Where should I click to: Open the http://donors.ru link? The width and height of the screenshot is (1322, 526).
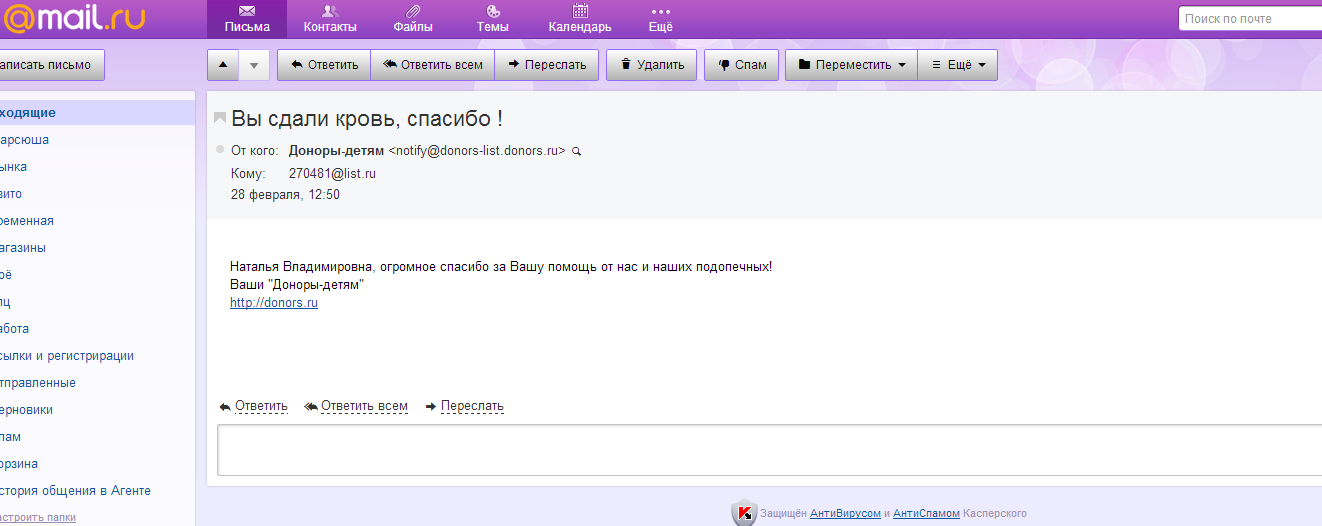click(273, 303)
